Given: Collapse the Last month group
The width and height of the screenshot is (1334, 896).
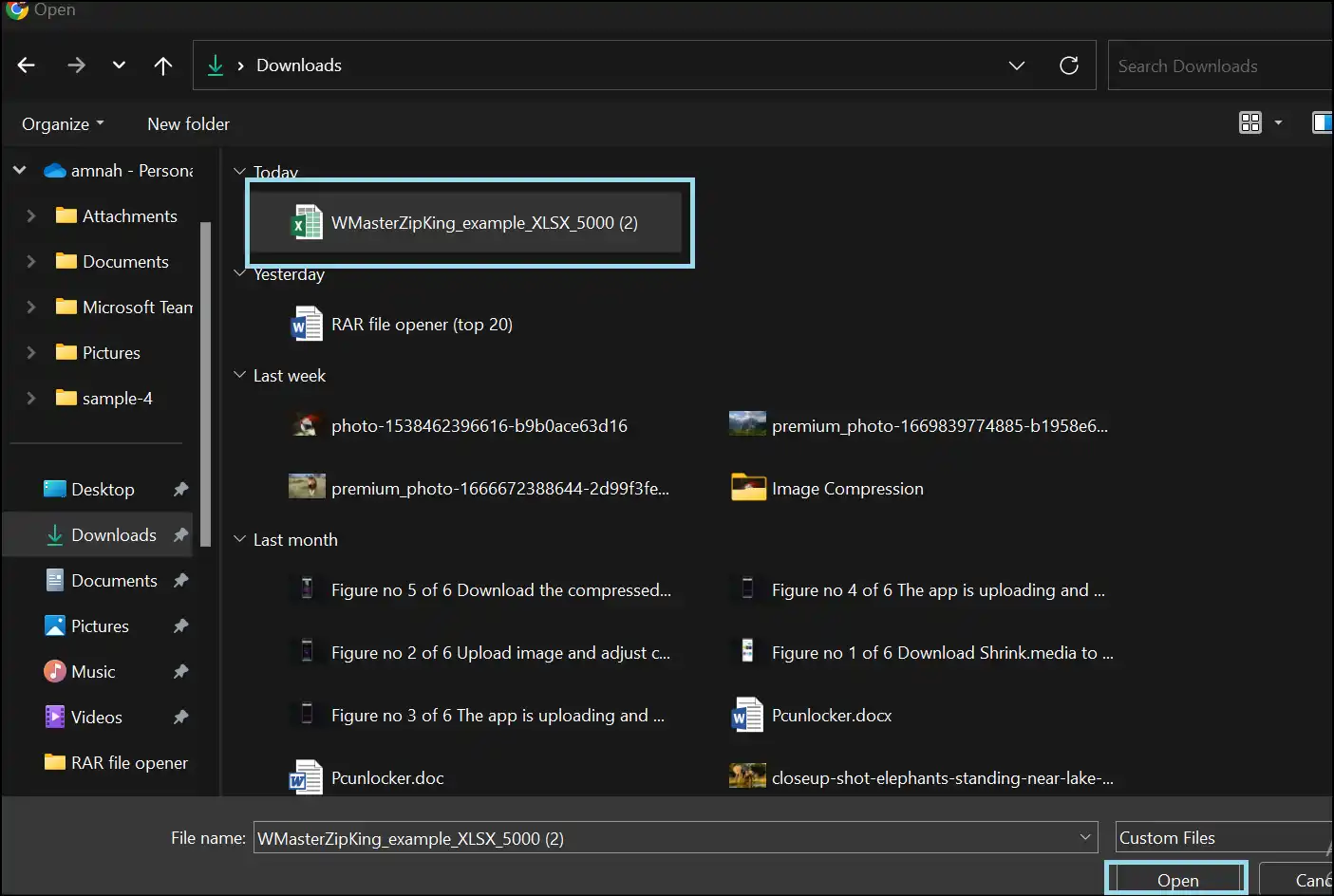Looking at the screenshot, I should [x=239, y=539].
